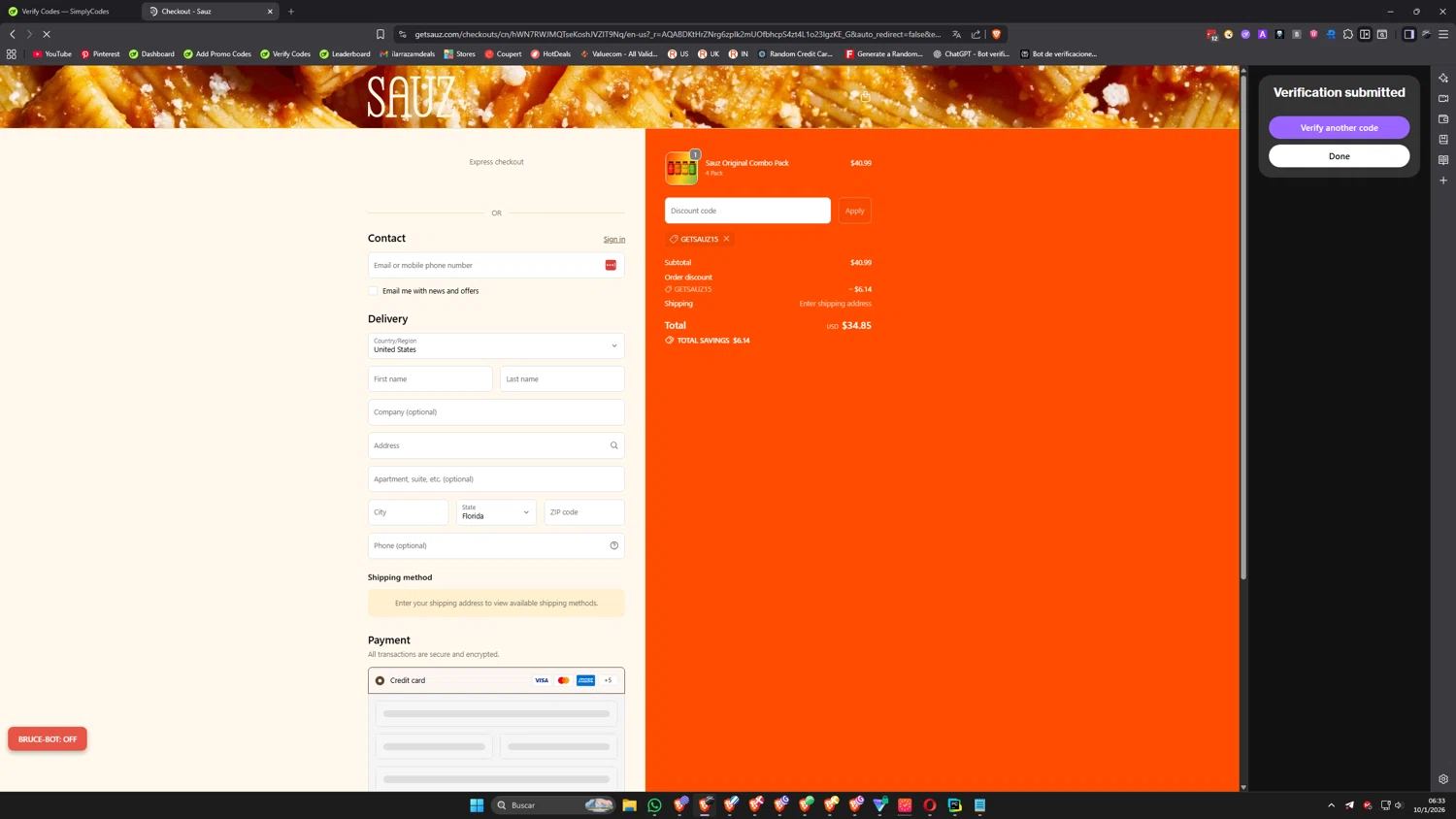Click the Last name field
Viewport: 1456px width, 819px height.
tap(562, 379)
